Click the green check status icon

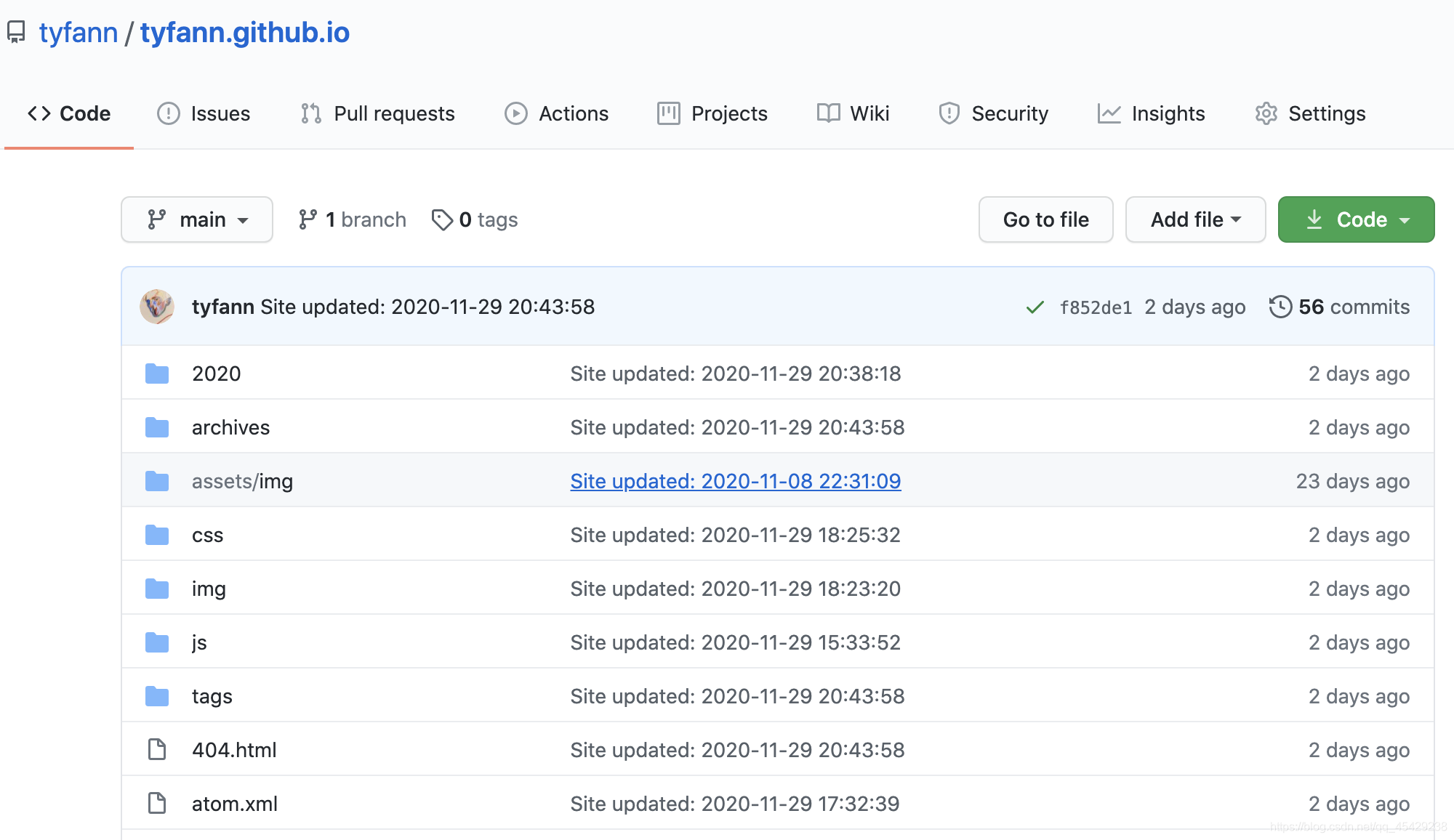(1035, 307)
